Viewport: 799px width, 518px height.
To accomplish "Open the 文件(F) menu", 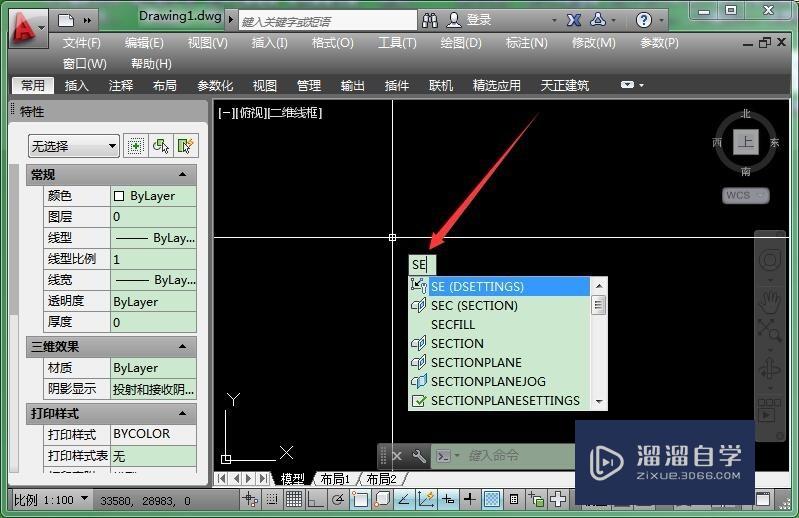I will tap(82, 43).
